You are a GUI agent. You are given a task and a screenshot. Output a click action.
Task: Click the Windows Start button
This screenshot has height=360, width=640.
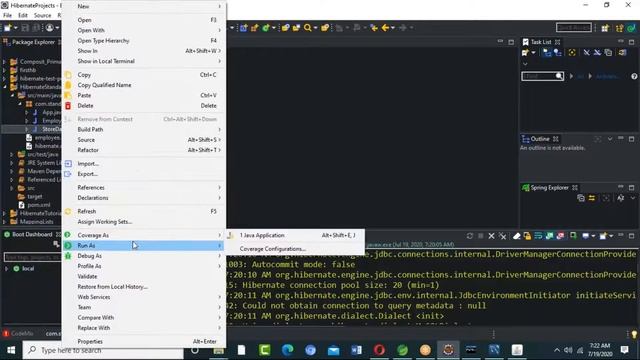[11, 350]
